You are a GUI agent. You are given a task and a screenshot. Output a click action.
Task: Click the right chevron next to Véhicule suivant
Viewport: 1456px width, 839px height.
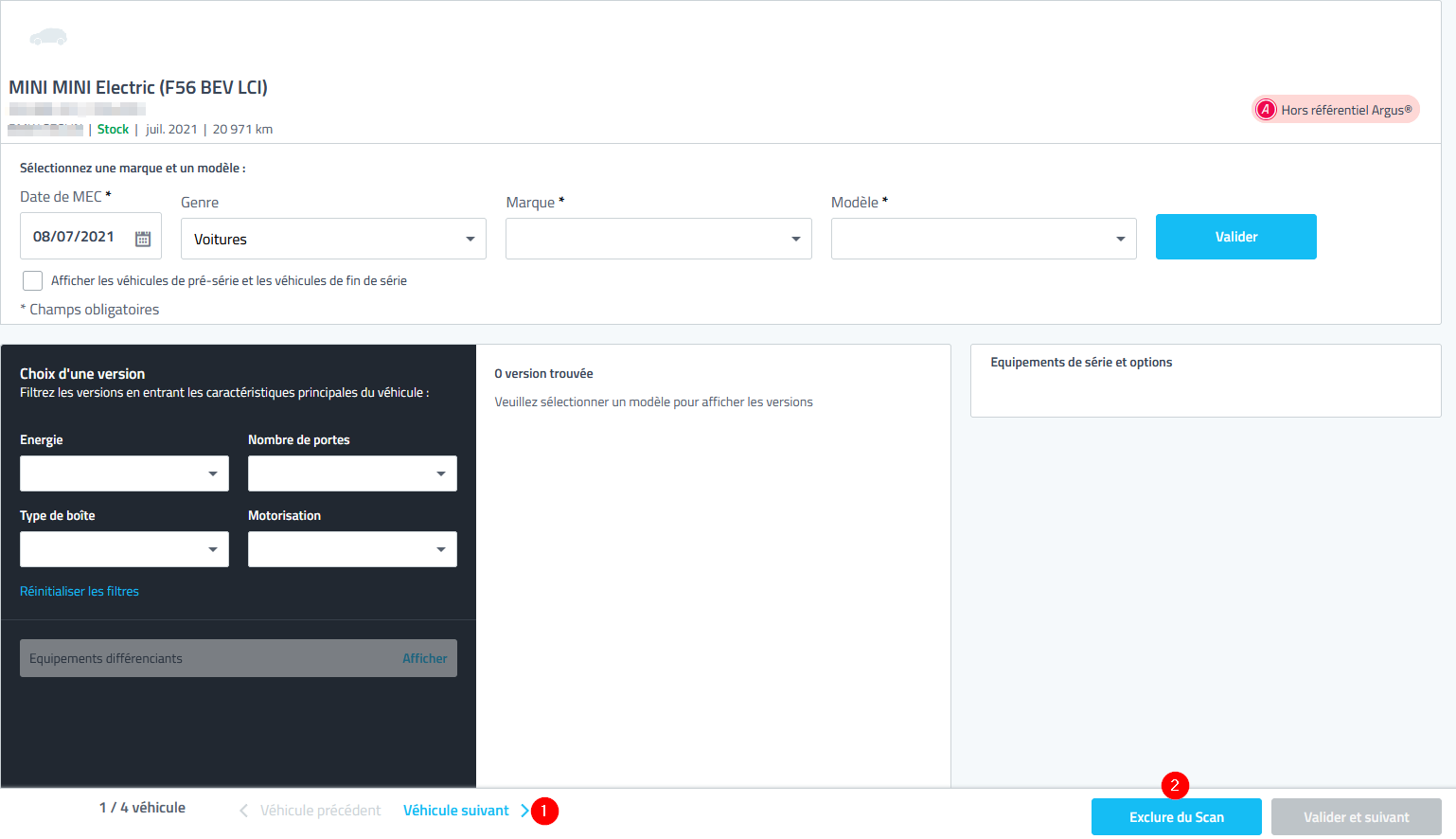pyautogui.click(x=525, y=811)
